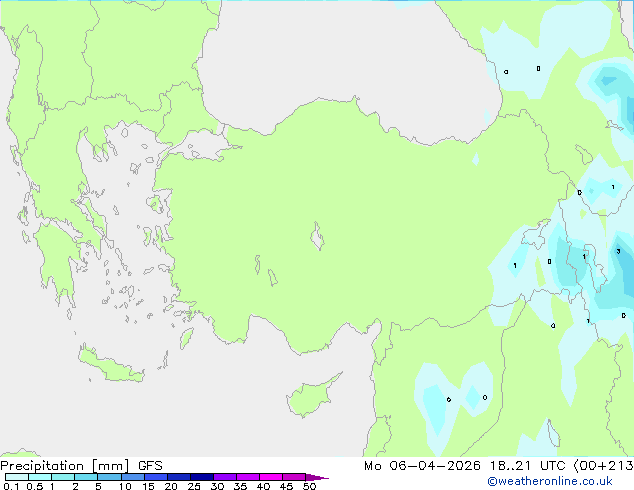Click the '0.1' legend scale number
The image size is (634, 490).
11,486
